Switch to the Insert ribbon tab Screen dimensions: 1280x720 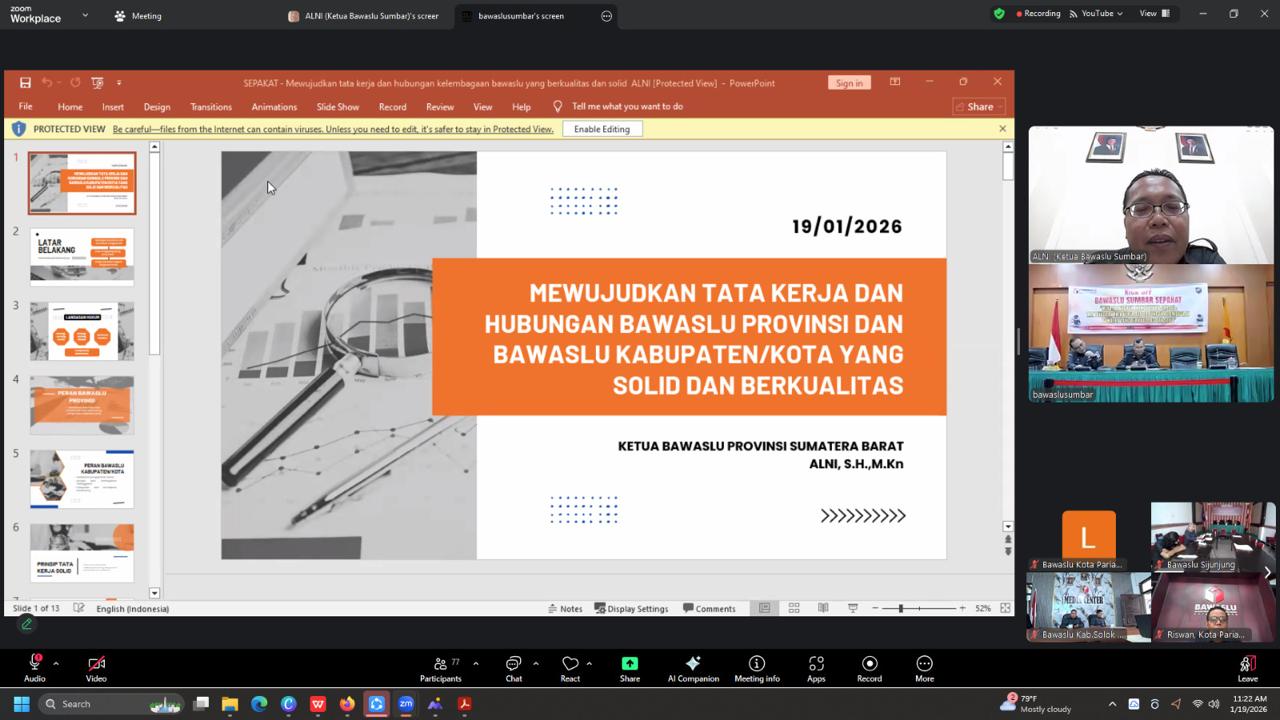pyautogui.click(x=113, y=107)
